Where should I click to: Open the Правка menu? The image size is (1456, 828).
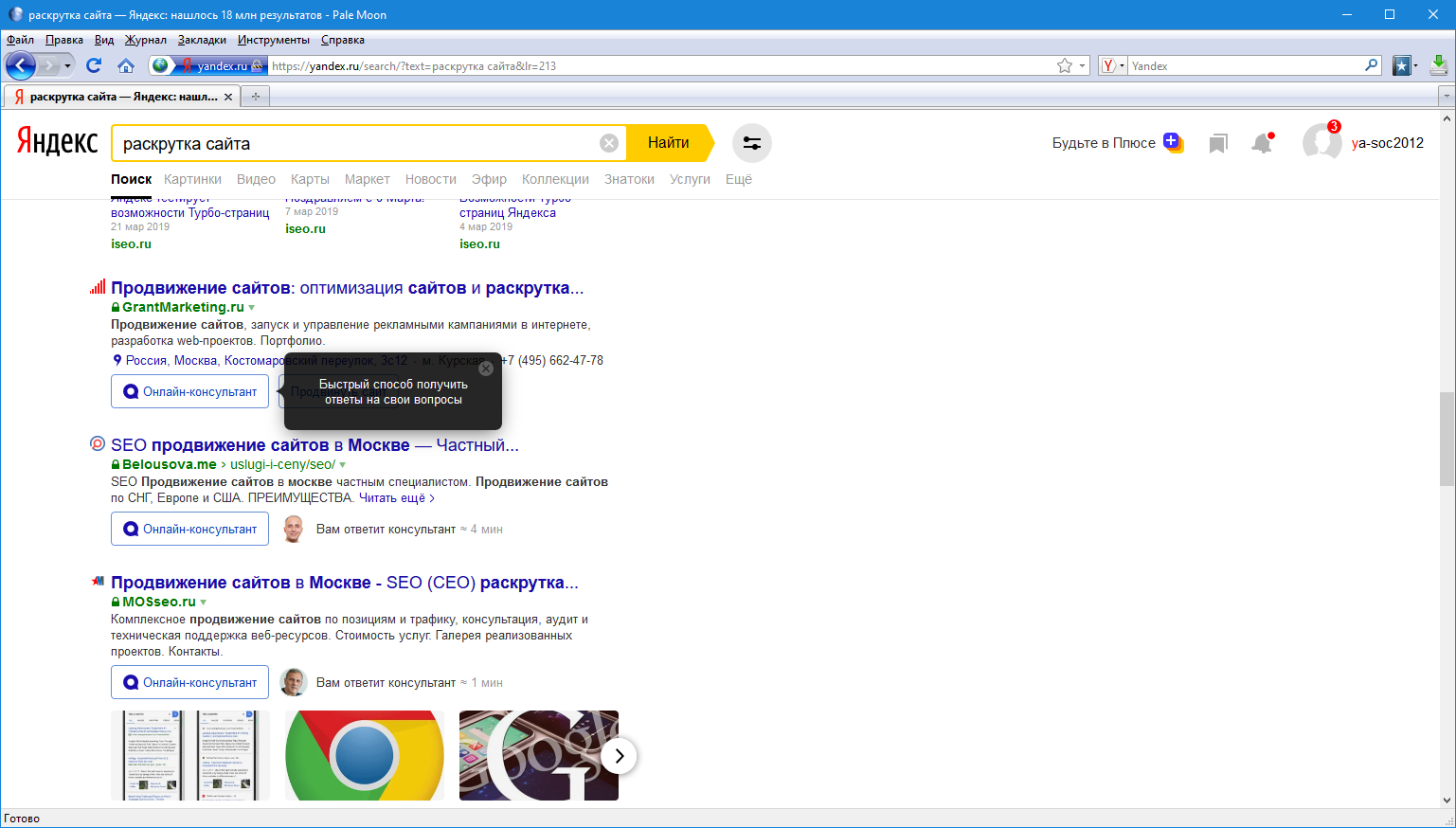(x=64, y=40)
